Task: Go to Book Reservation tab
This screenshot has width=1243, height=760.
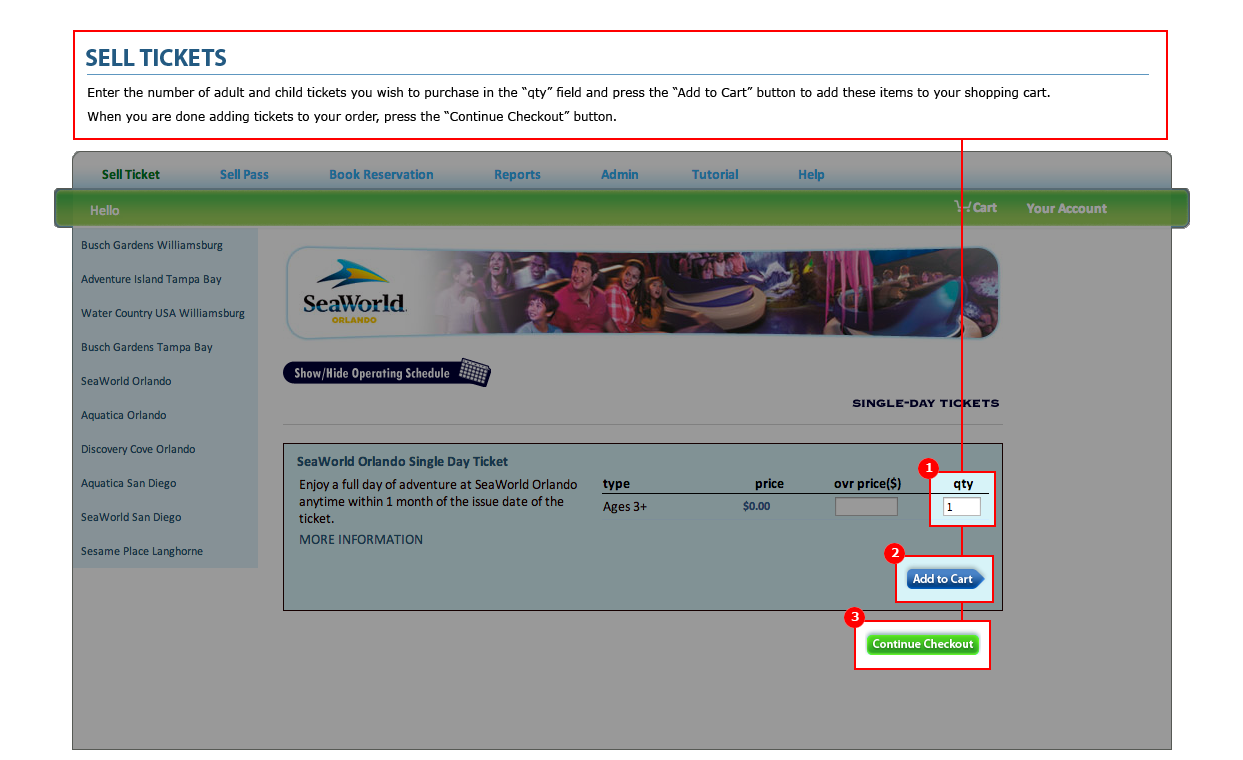Action: tap(381, 174)
